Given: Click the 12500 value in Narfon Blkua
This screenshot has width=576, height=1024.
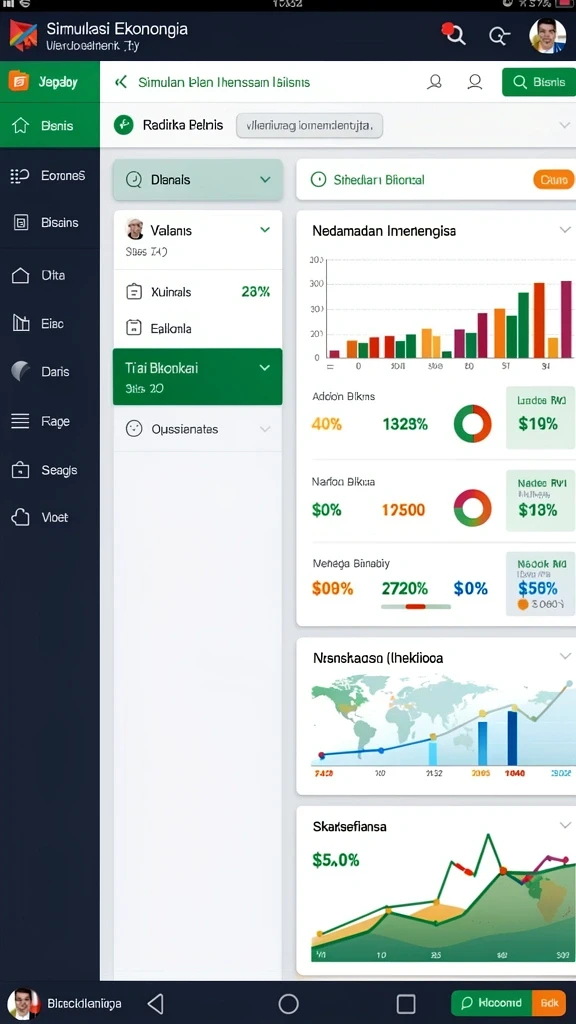Looking at the screenshot, I should tap(403, 509).
